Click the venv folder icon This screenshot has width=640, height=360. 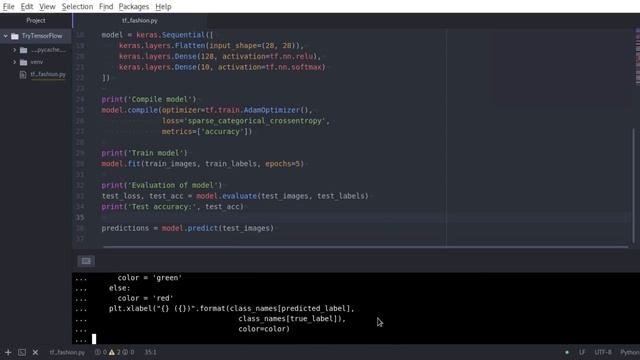(24, 62)
